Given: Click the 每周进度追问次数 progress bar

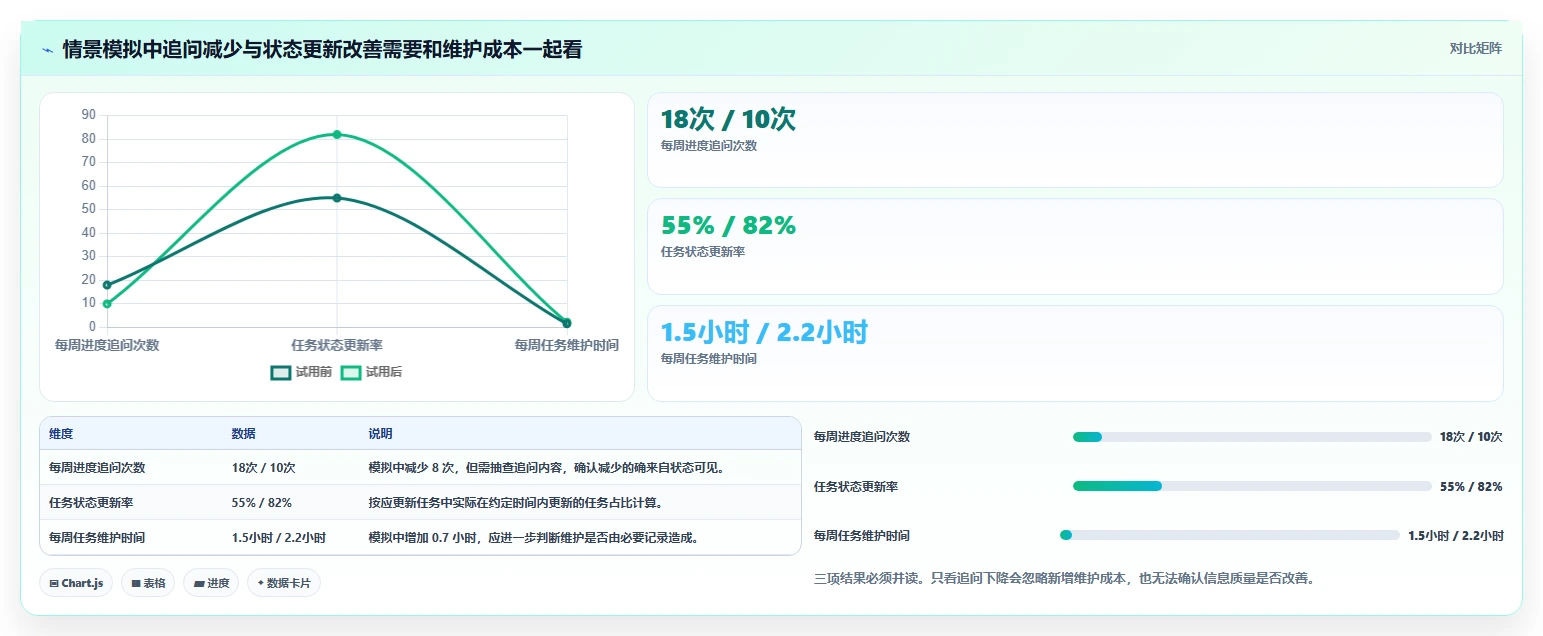Looking at the screenshot, I should [1252, 437].
